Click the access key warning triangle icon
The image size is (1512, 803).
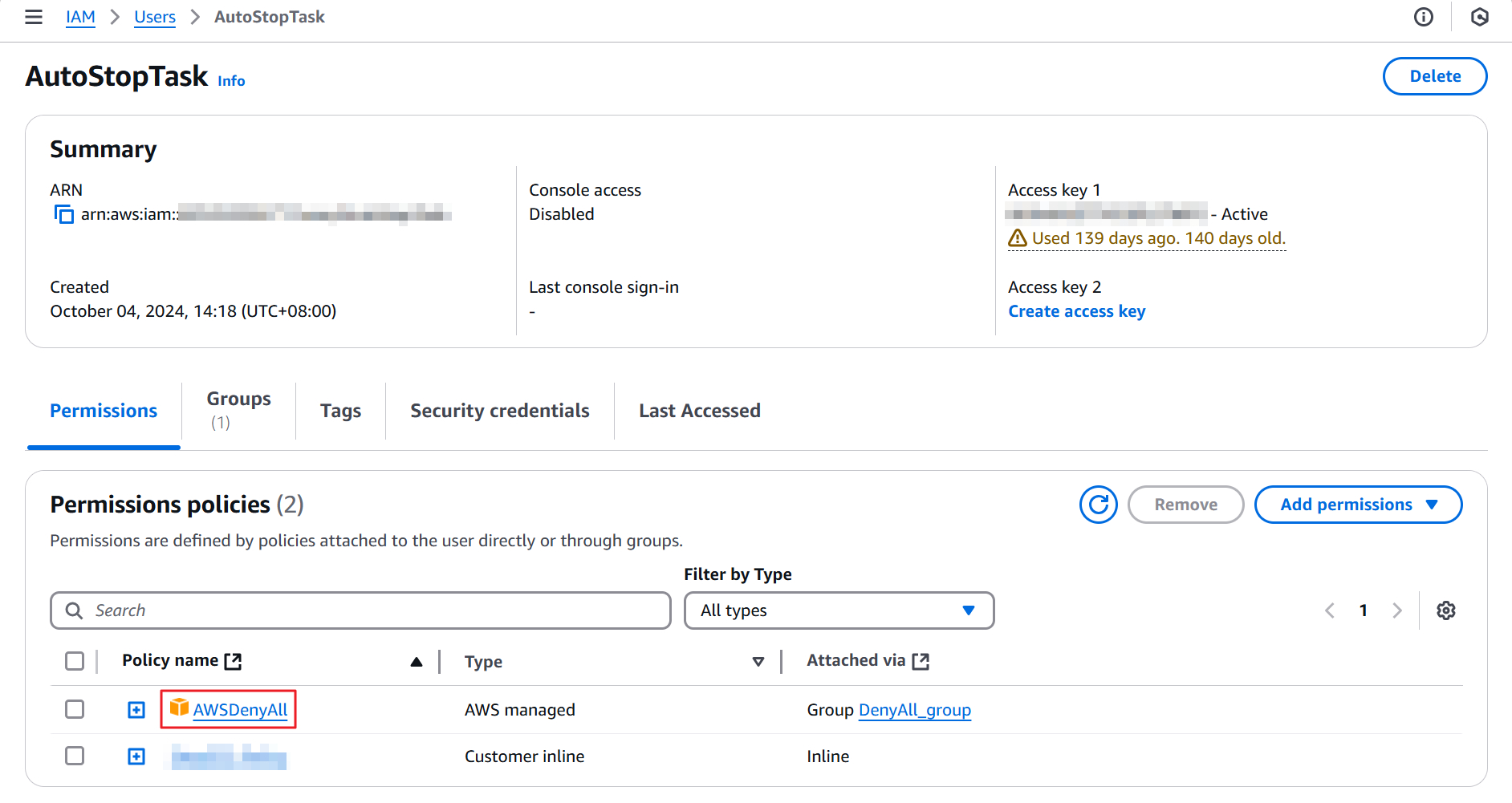pos(1018,238)
